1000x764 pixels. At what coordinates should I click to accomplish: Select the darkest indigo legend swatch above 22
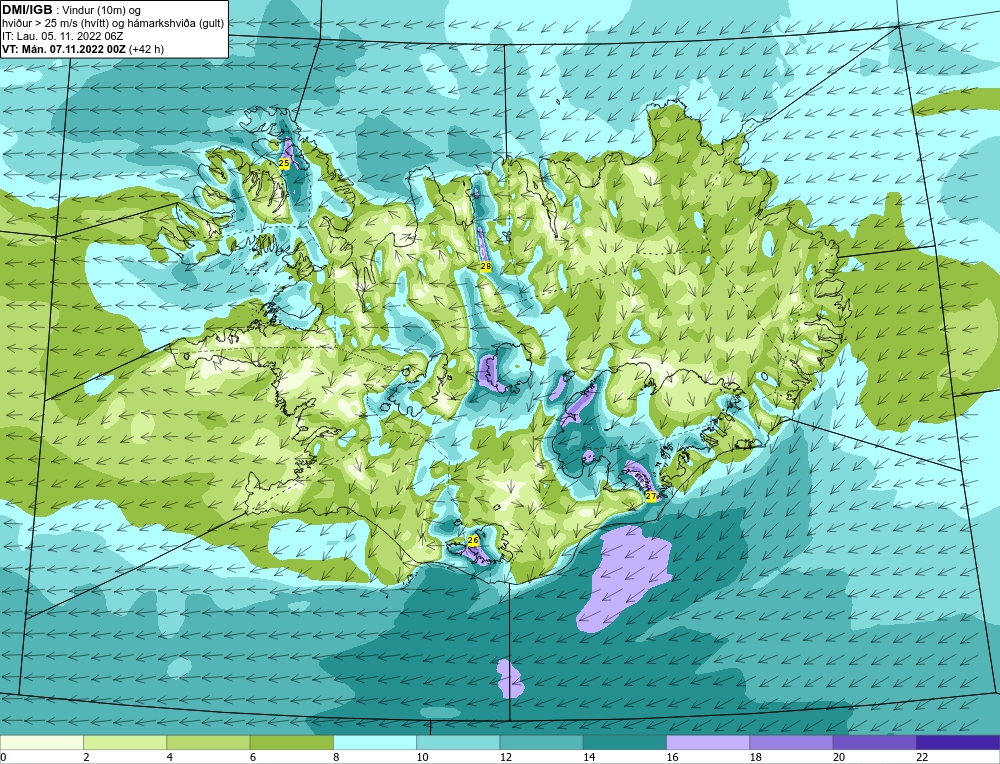pos(958,742)
